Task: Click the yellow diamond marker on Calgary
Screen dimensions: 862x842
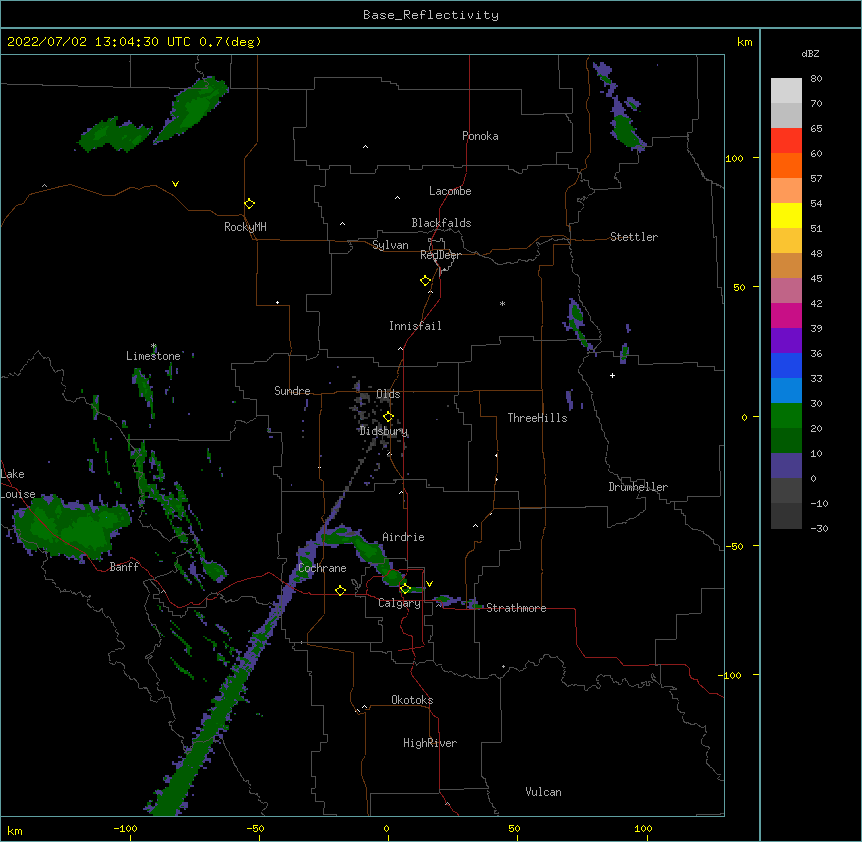Action: click(x=405, y=589)
